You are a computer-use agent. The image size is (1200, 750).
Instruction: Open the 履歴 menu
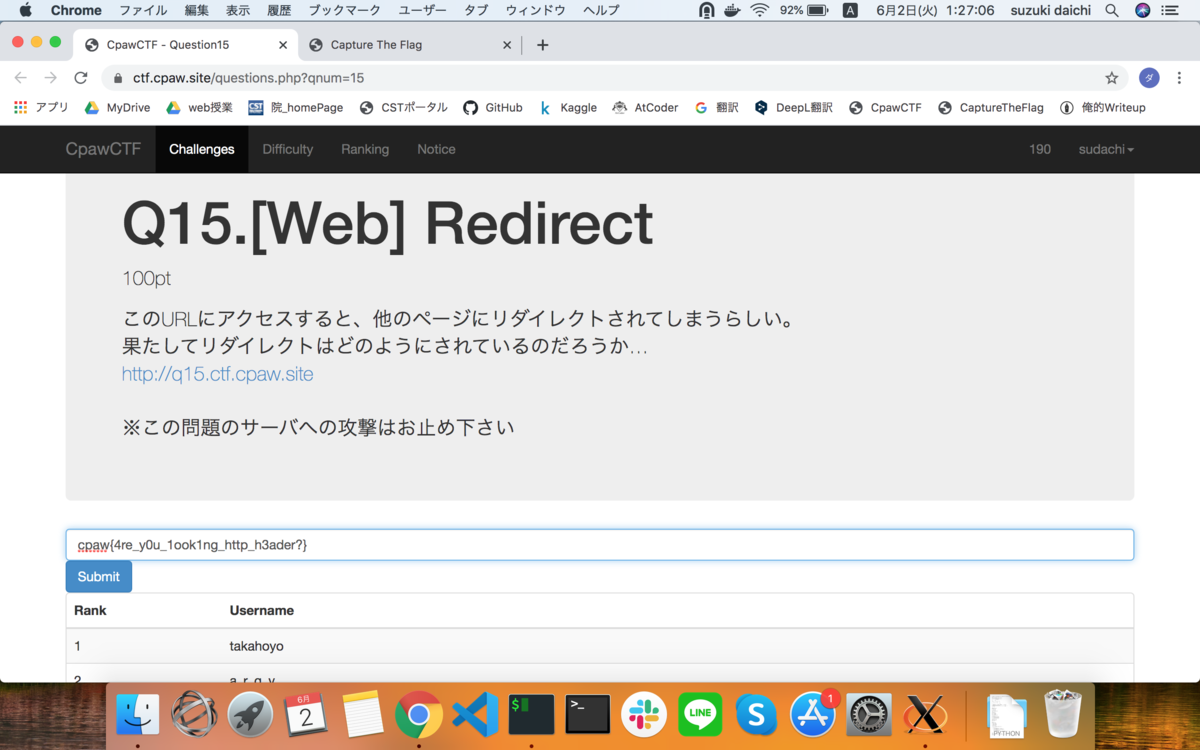pos(279,10)
